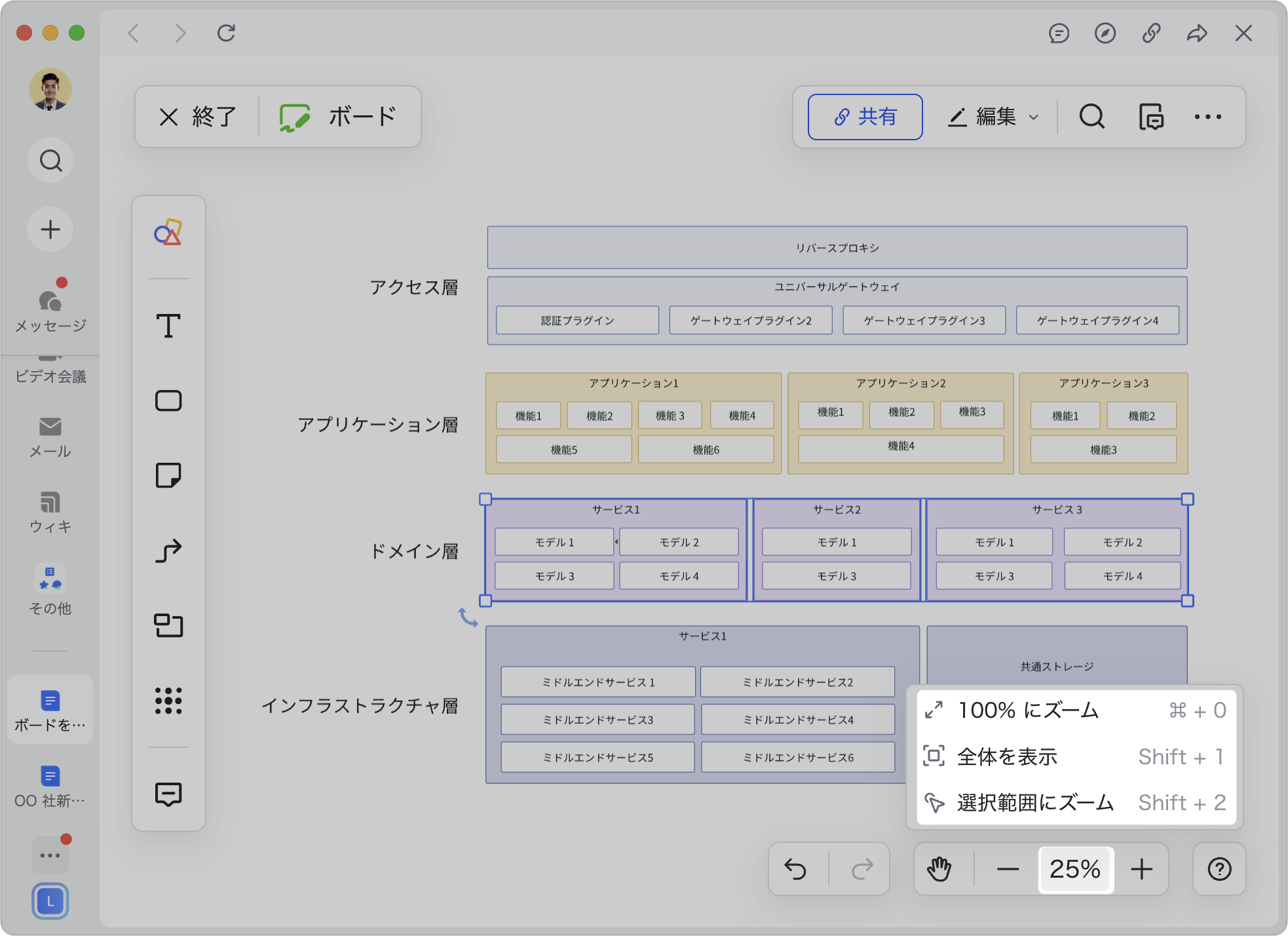Click the 25% zoom level dropdown
The width and height of the screenshot is (1288, 936).
[1075, 869]
